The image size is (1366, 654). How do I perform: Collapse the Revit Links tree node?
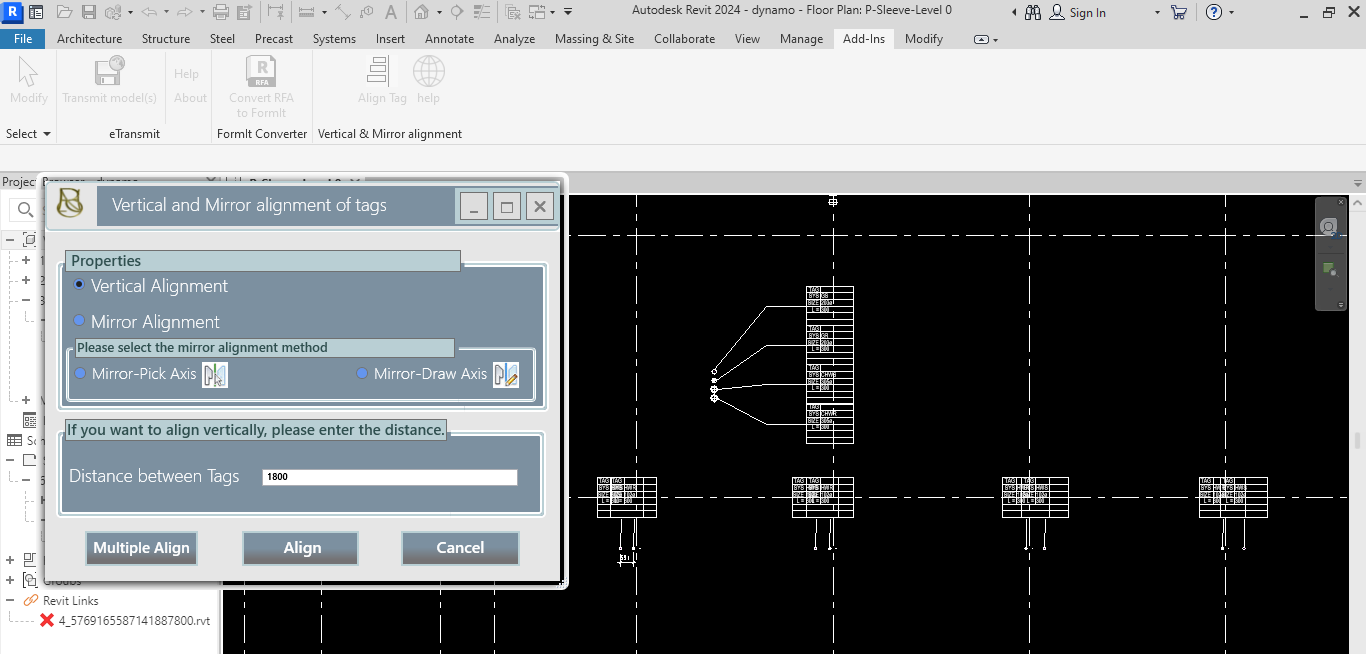pos(11,600)
